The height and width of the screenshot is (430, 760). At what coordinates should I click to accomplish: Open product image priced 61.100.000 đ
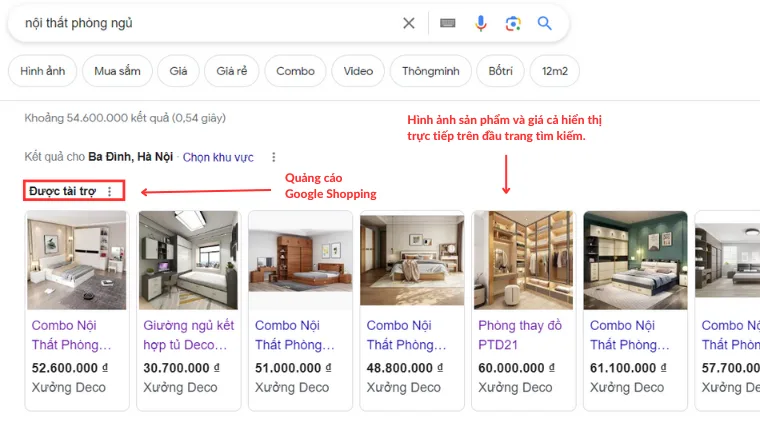point(635,260)
